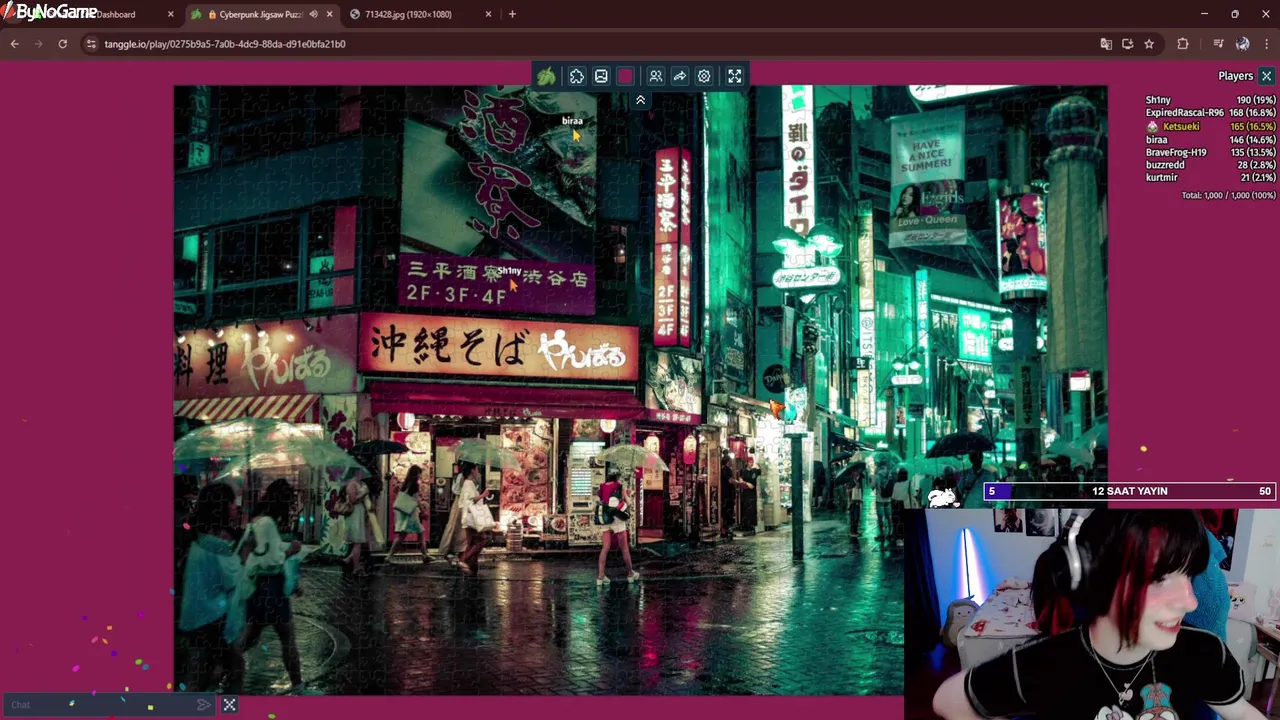
Task: Click the share arrow icon
Action: pos(680,76)
